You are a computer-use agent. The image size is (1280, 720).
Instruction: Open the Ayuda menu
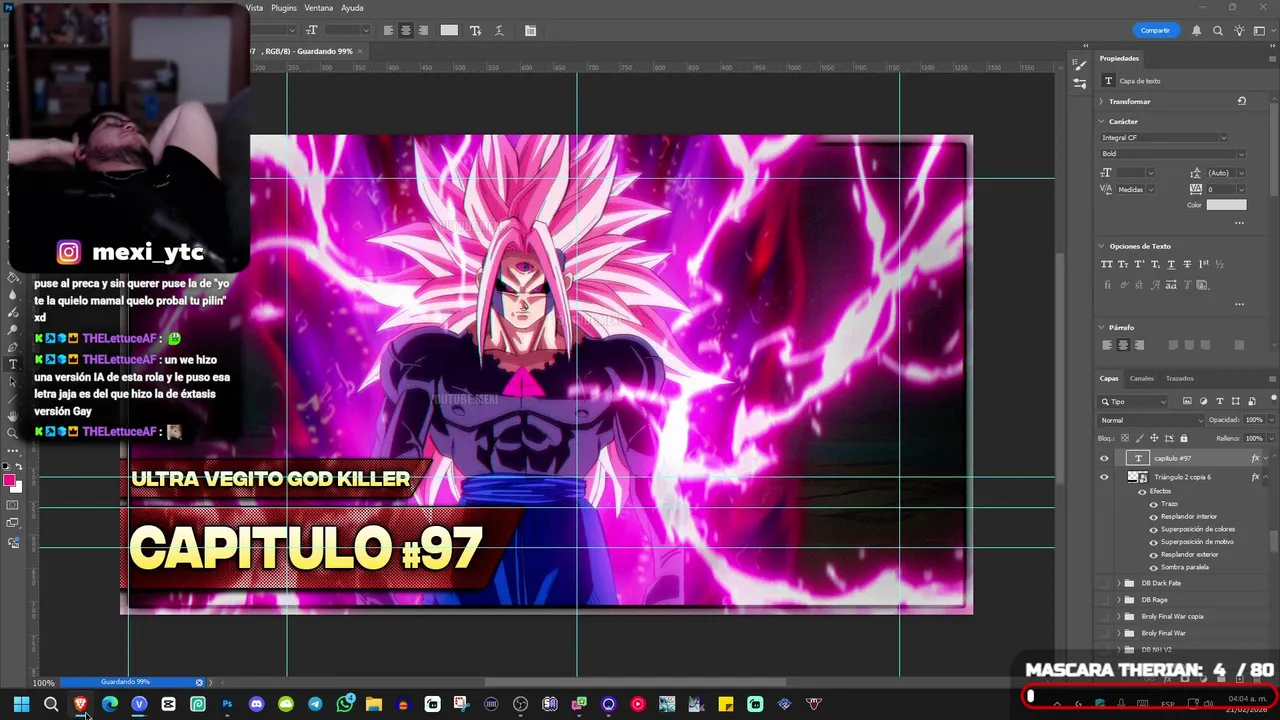pyautogui.click(x=352, y=8)
